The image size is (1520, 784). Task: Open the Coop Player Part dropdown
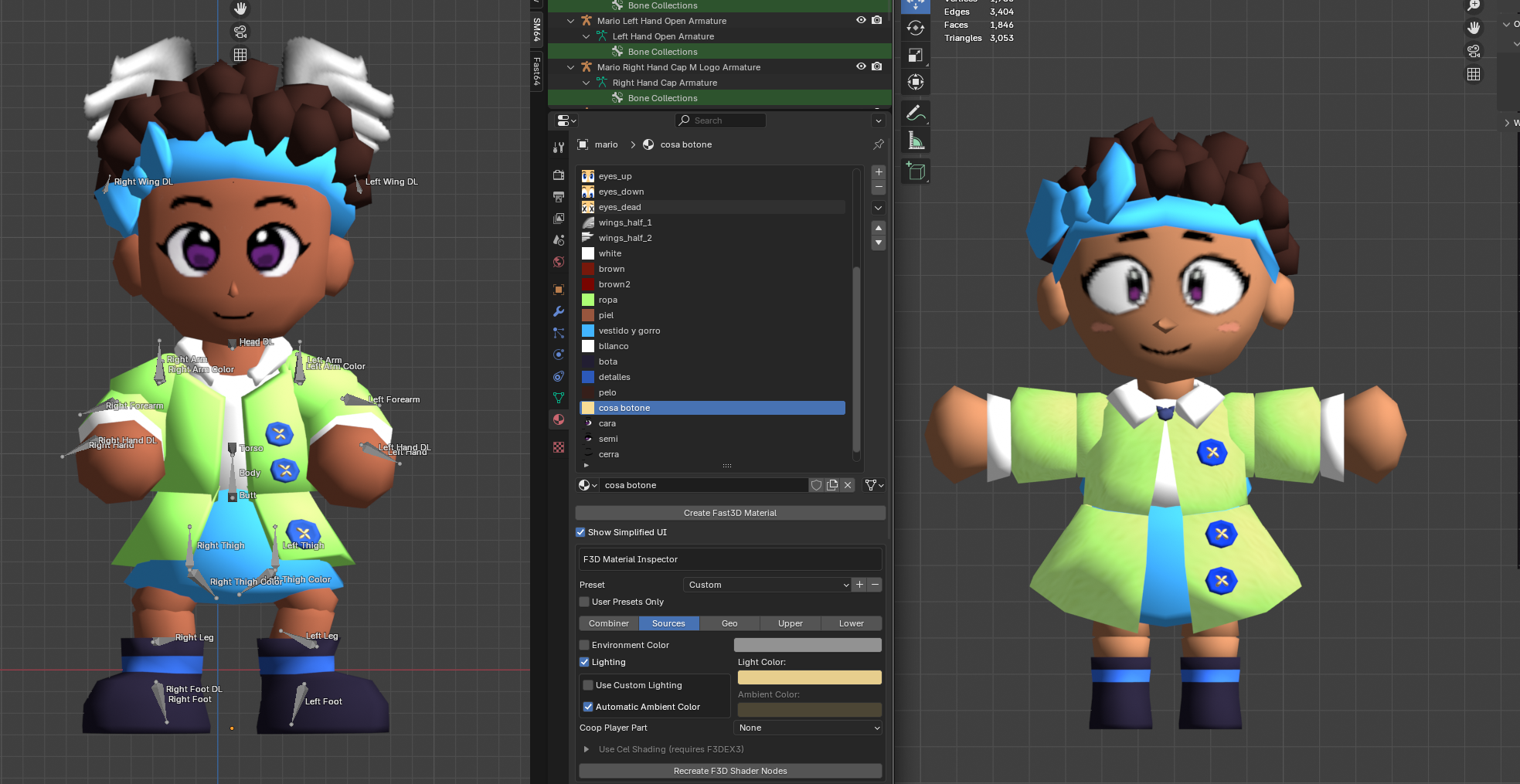point(808,728)
